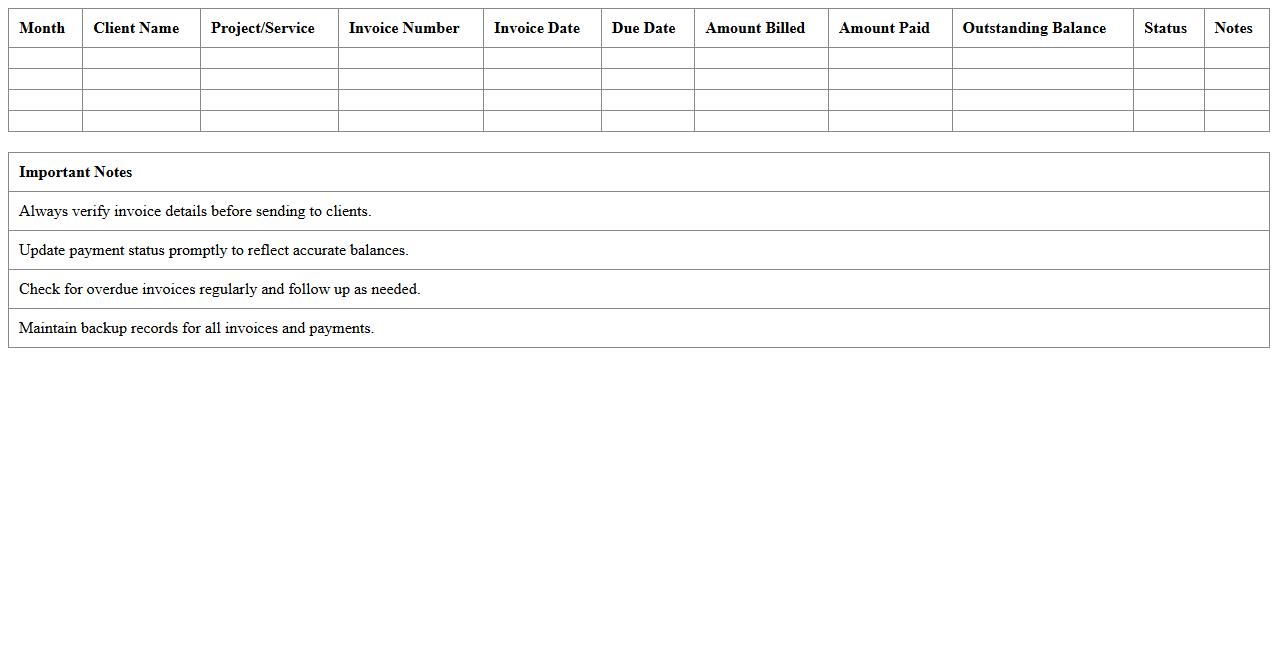The width and height of the screenshot is (1278, 650).
Task: Select the Status column header
Action: 1165,28
